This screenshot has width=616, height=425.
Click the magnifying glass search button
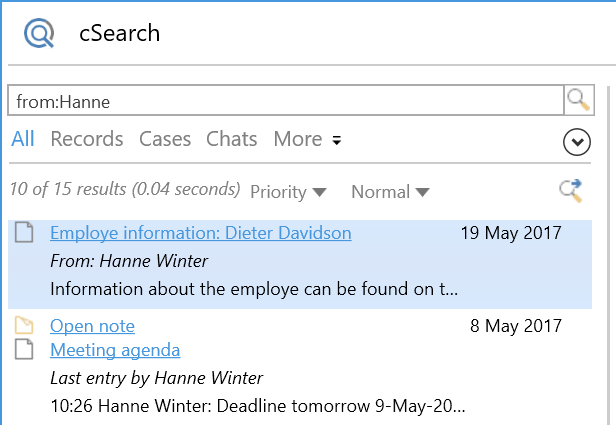(578, 100)
